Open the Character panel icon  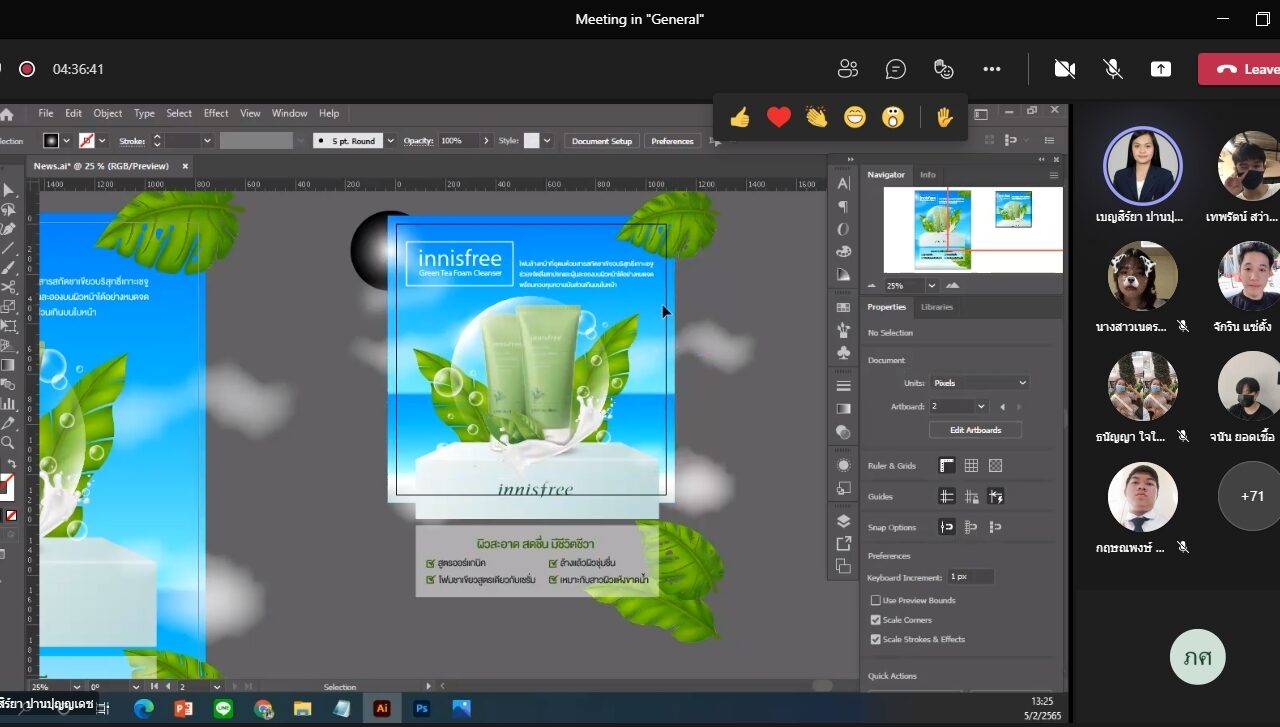pyautogui.click(x=843, y=183)
